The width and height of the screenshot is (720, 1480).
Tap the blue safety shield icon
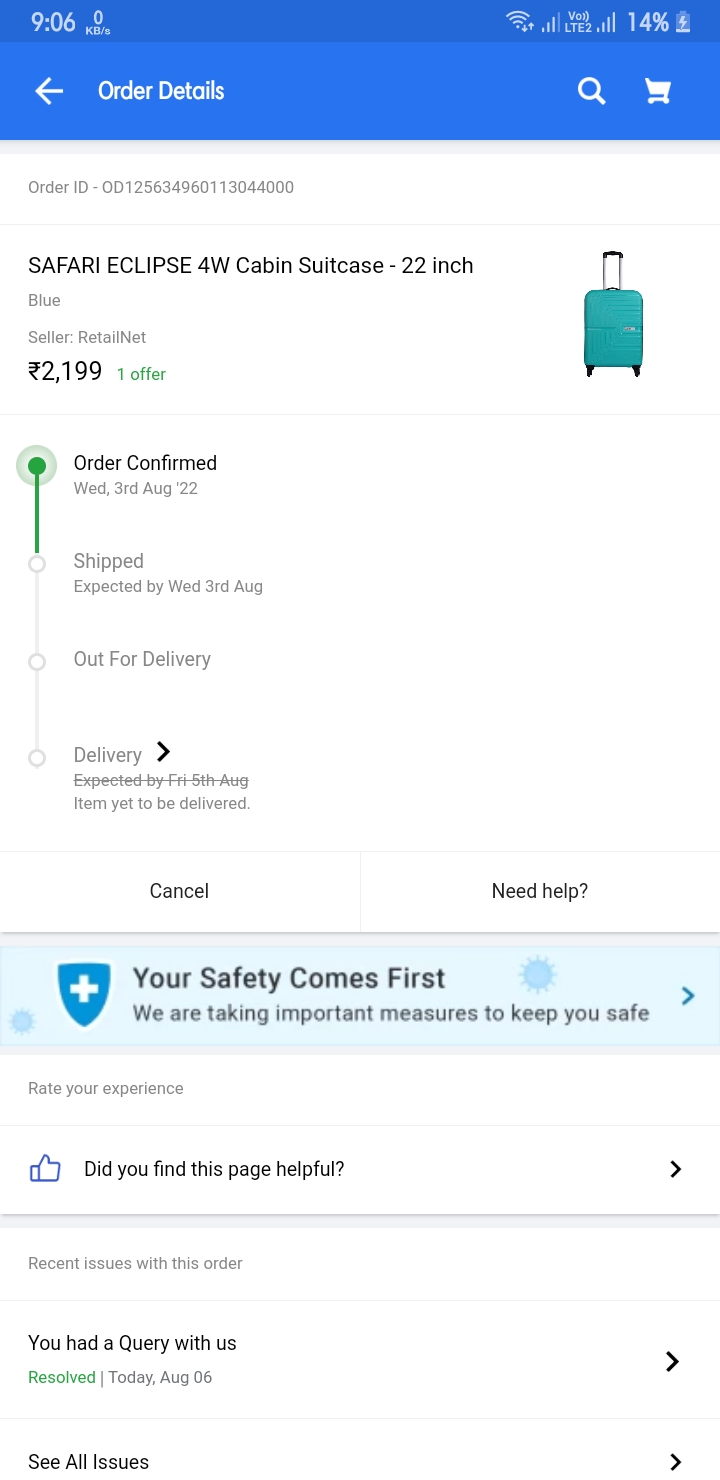pos(84,995)
